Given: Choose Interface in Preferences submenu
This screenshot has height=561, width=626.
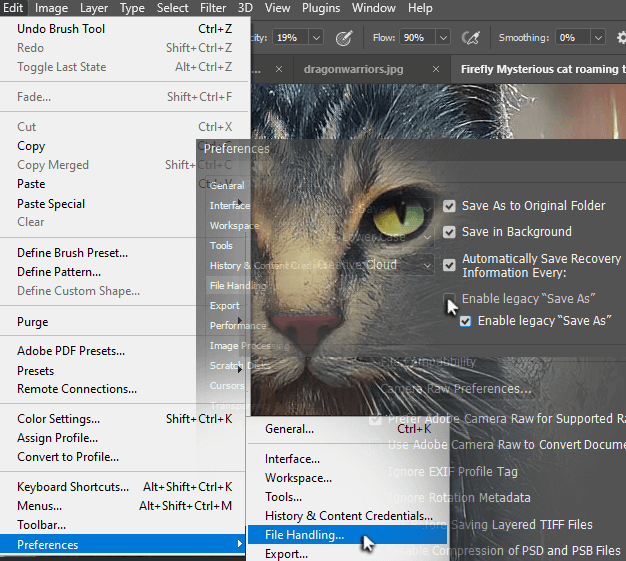Looking at the screenshot, I should (347, 459).
